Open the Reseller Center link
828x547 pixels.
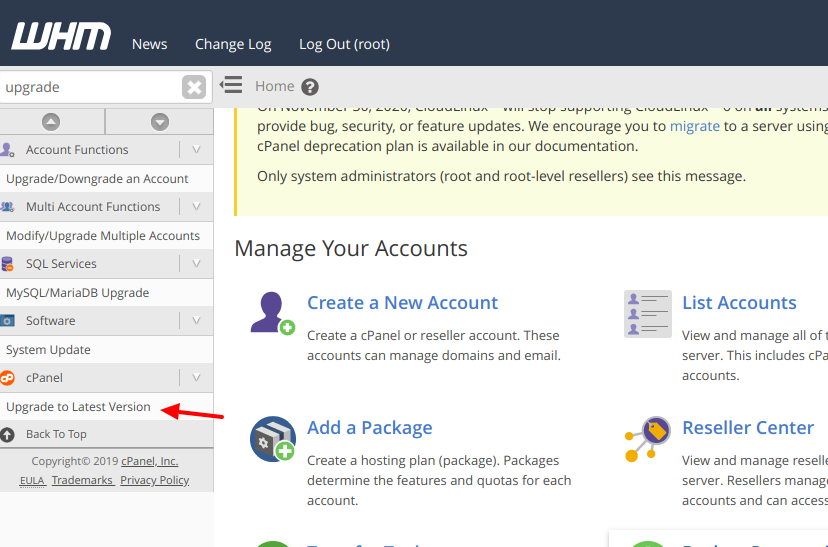pyautogui.click(x=748, y=428)
